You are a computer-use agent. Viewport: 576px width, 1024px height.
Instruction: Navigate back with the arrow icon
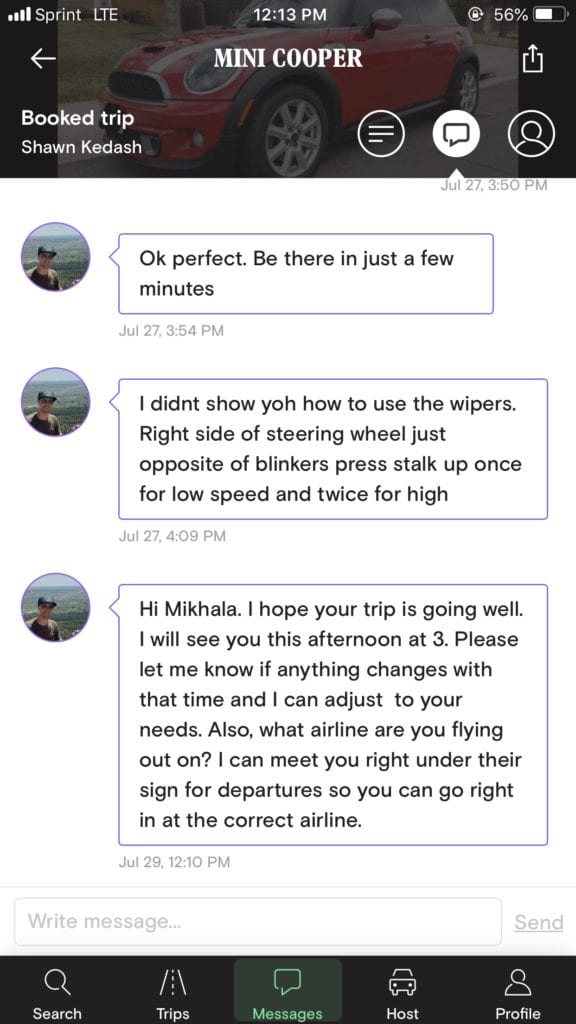[x=41, y=59]
